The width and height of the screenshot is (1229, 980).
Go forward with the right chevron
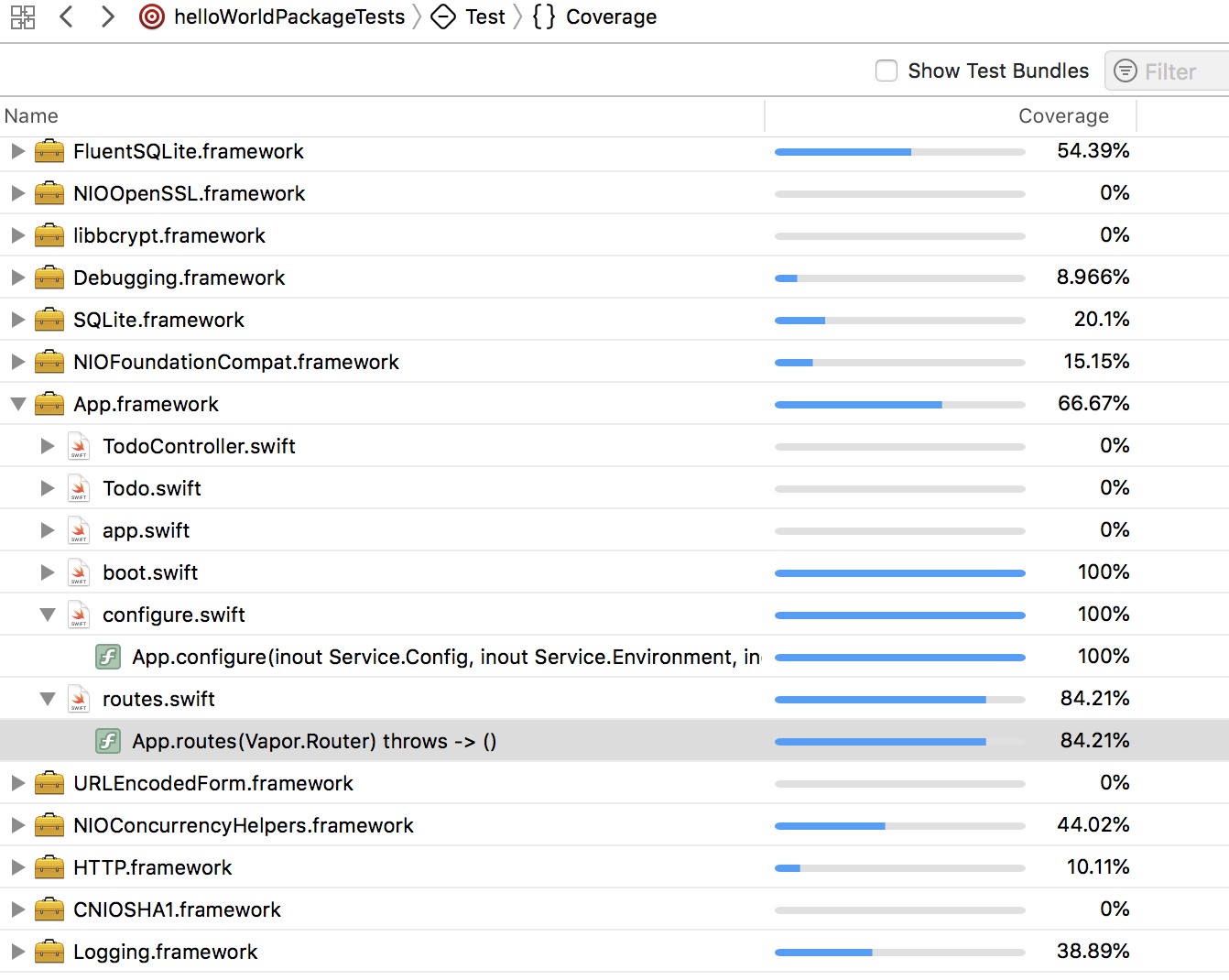pyautogui.click(x=108, y=16)
